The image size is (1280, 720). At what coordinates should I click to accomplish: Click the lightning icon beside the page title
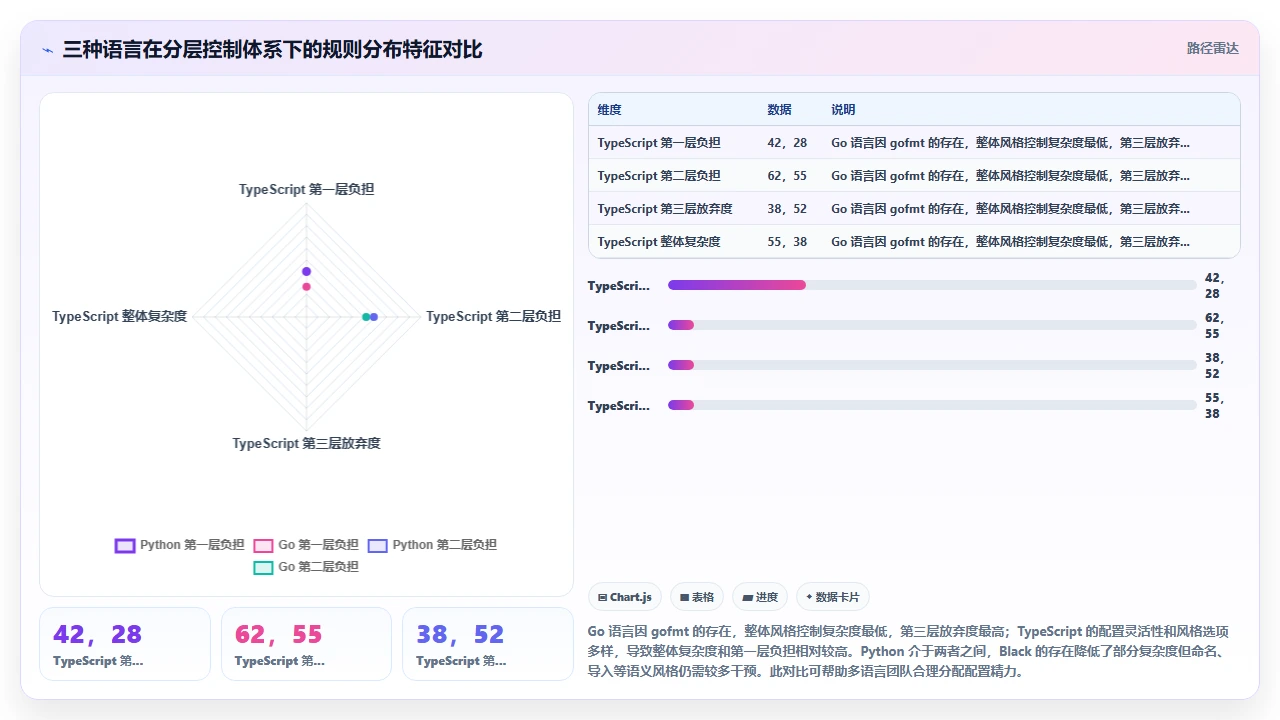pyautogui.click(x=47, y=49)
